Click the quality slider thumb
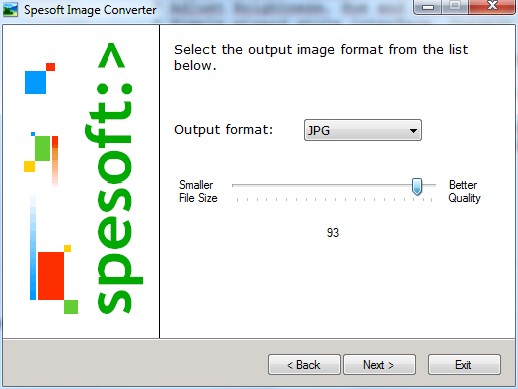518x389 pixels. click(417, 186)
